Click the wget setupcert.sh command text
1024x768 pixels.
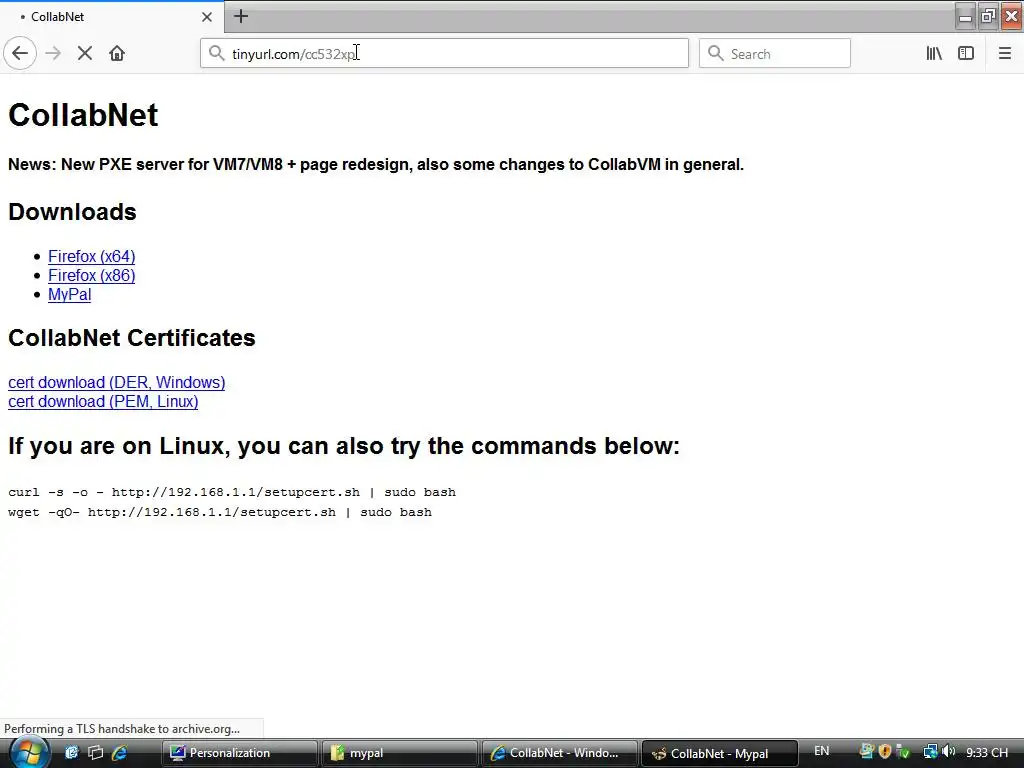pos(220,513)
